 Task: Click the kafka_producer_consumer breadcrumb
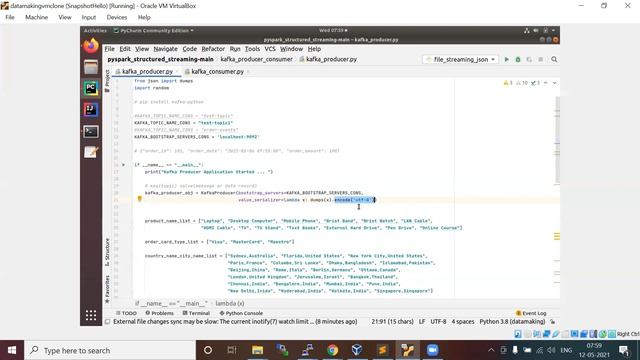256,59
